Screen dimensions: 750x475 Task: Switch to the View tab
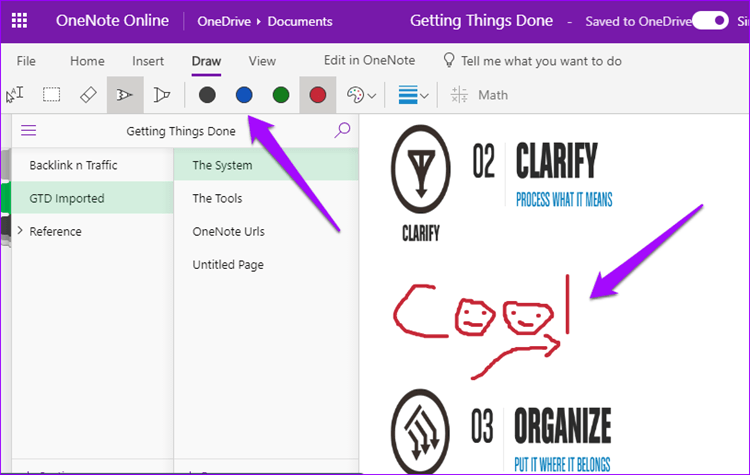click(262, 61)
